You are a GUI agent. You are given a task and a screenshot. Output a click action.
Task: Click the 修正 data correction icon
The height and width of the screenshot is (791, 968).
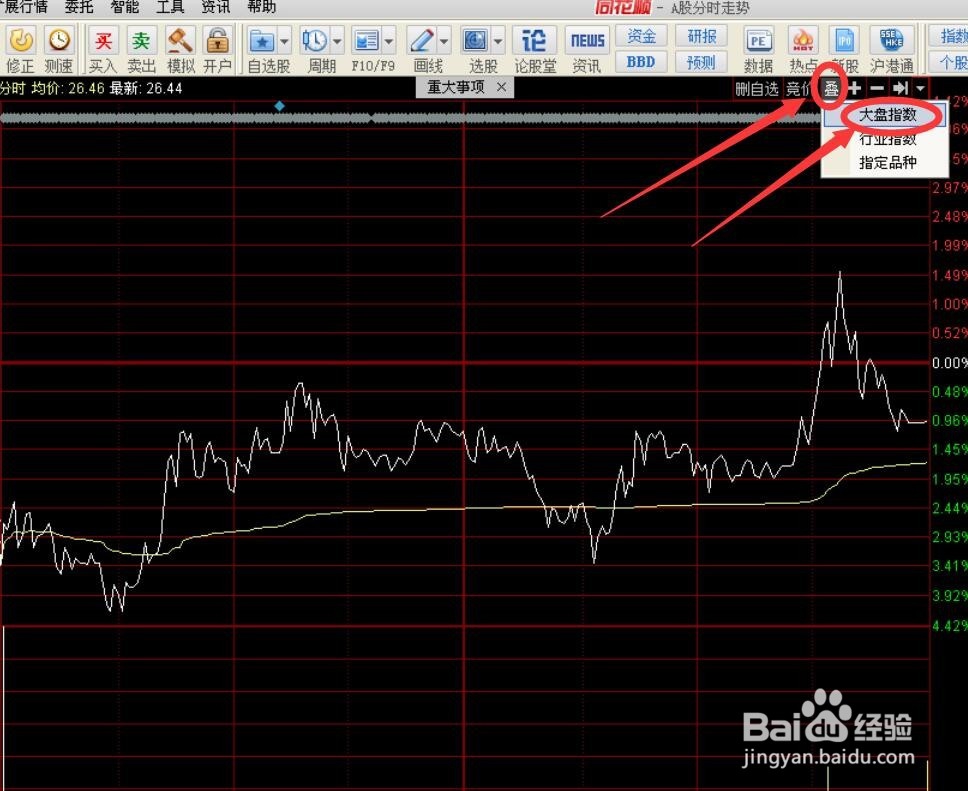pyautogui.click(x=20, y=41)
